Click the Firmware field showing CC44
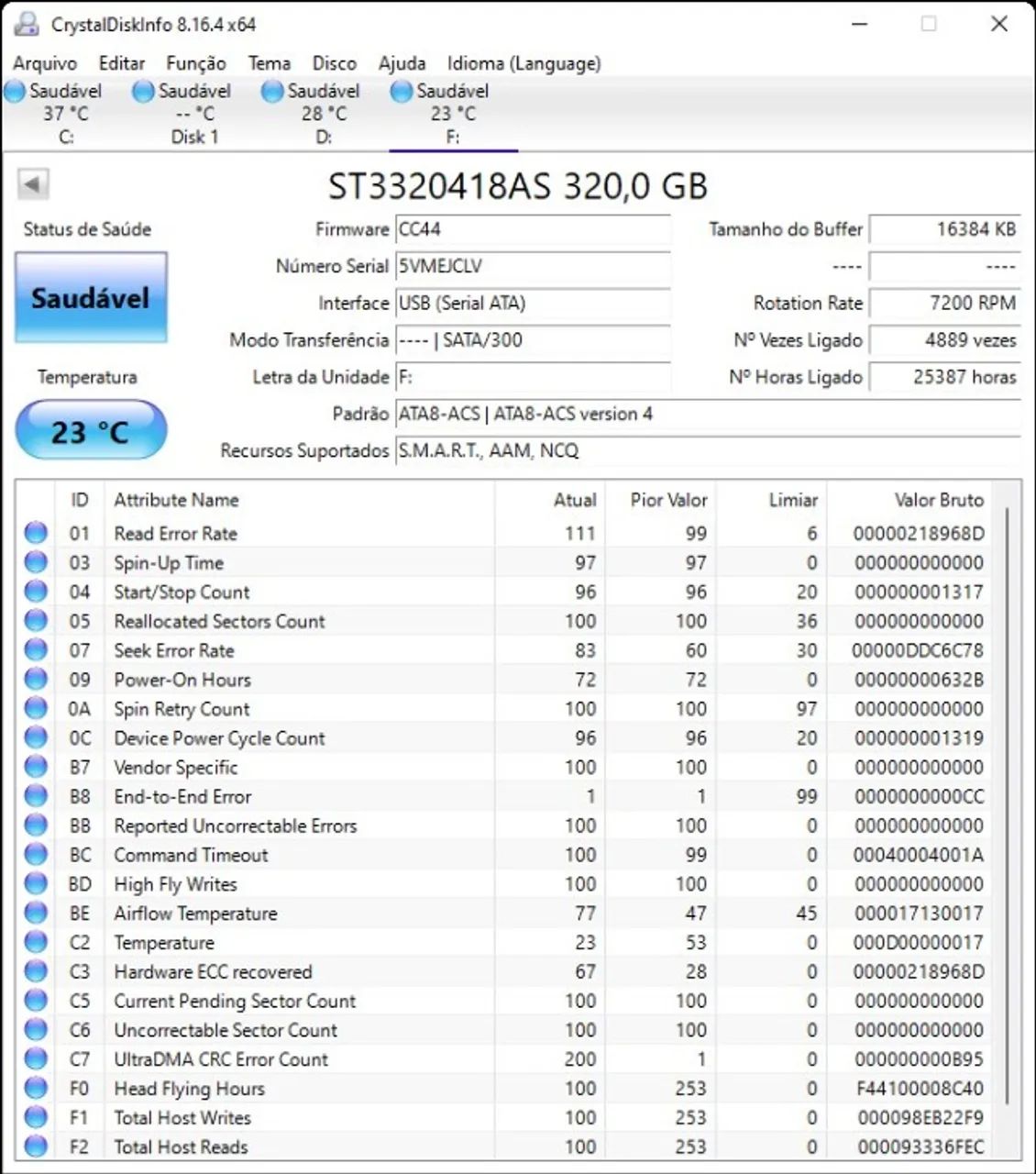This screenshot has height=1174, width=1036. 533,229
